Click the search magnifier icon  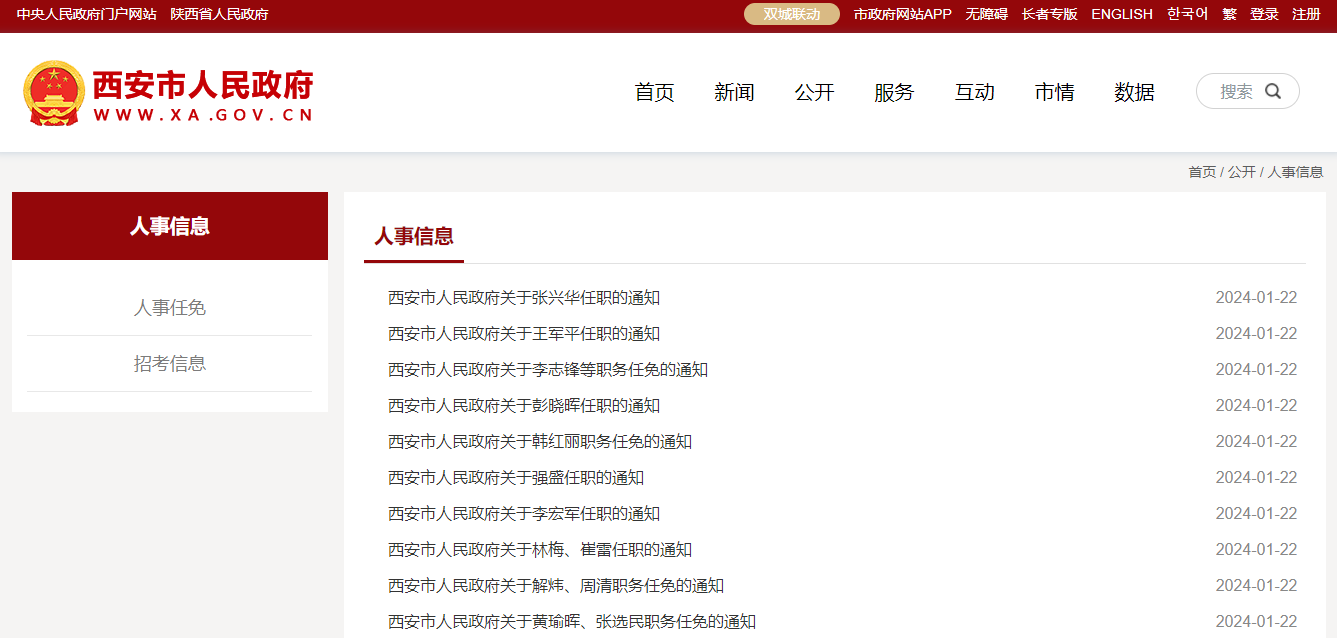[1273, 91]
